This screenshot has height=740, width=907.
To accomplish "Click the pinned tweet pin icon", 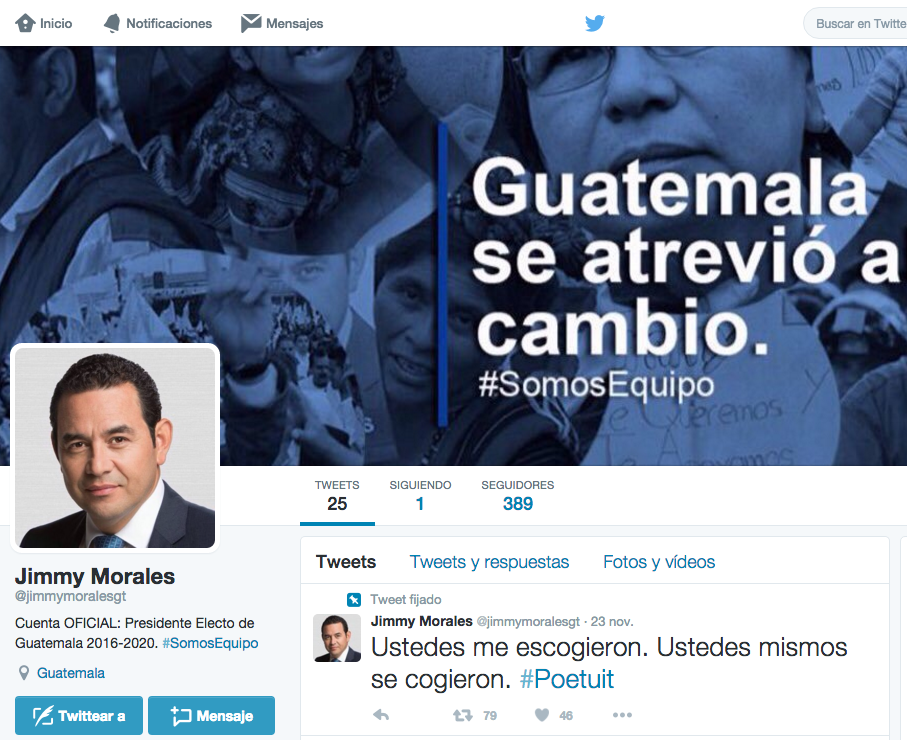I will pyautogui.click(x=354, y=599).
